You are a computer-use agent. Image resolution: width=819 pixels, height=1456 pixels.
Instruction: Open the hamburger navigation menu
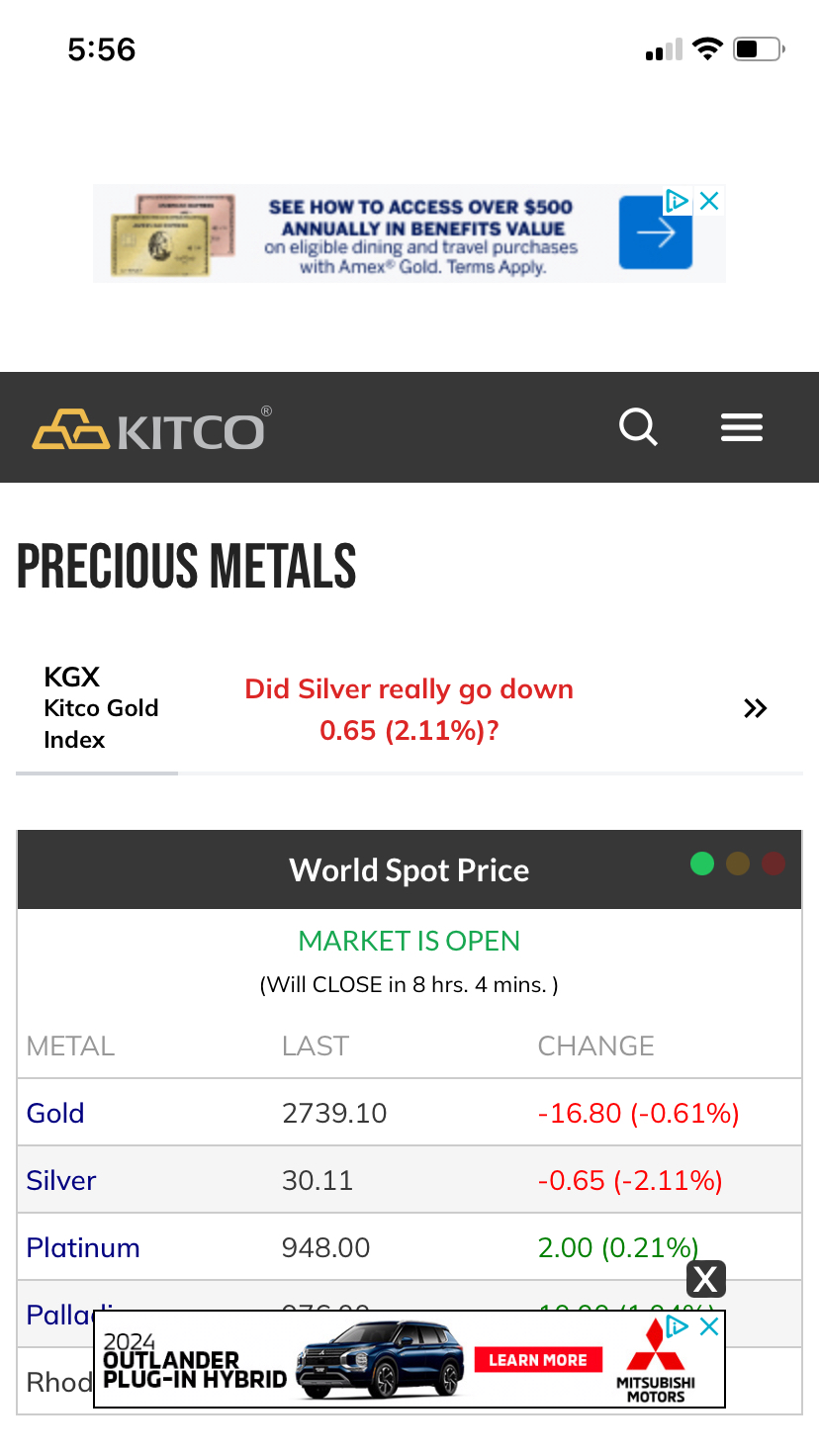(x=742, y=427)
